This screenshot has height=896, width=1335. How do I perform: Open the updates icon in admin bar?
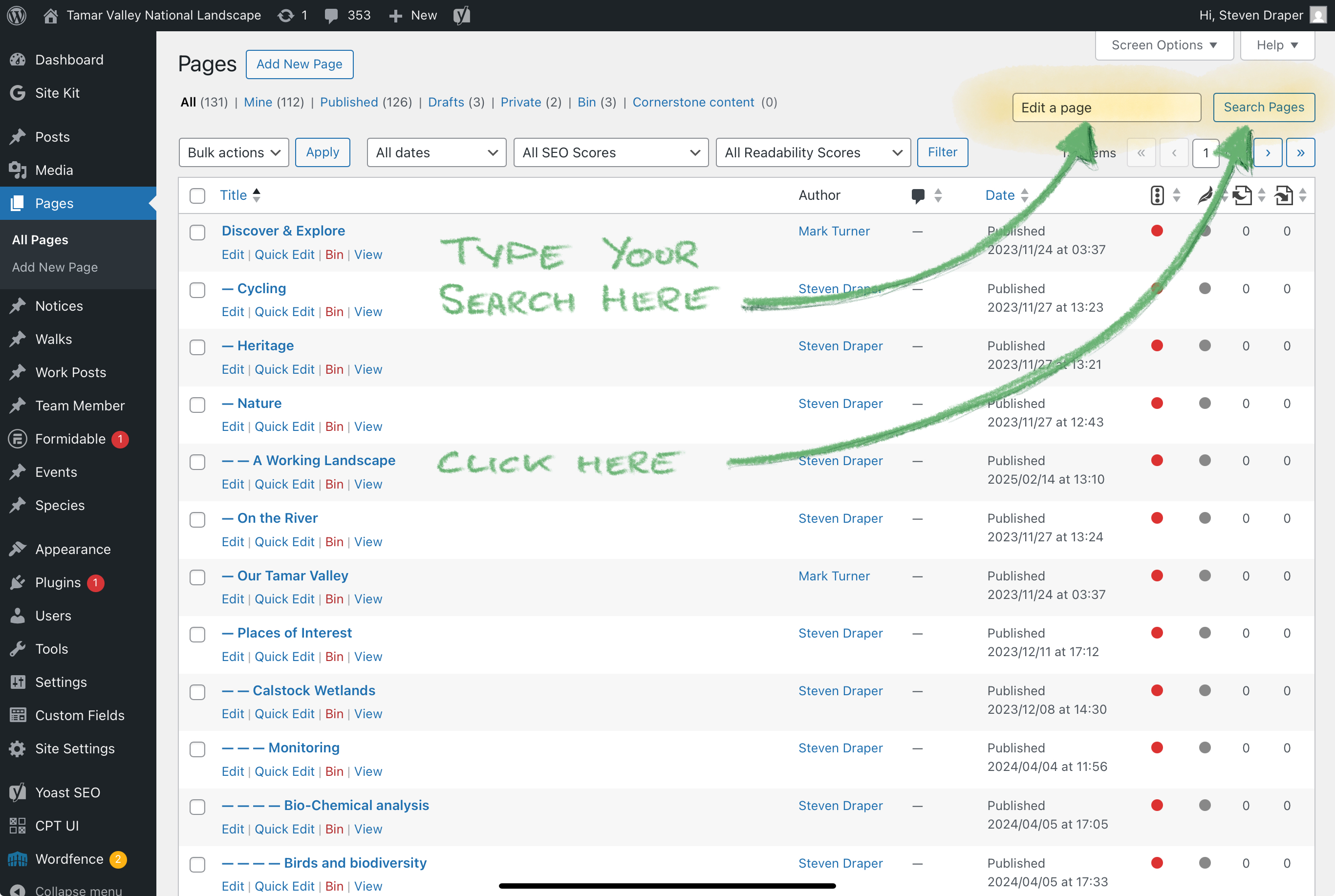(285, 16)
